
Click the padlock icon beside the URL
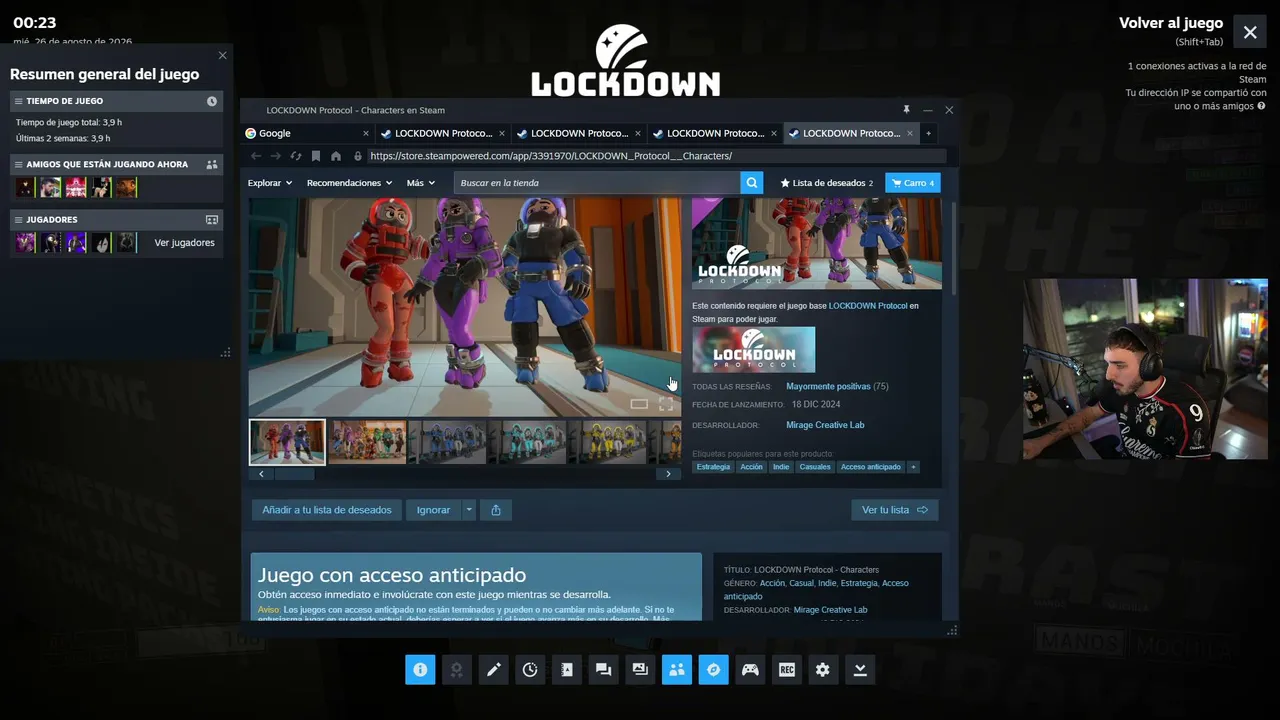(x=358, y=156)
